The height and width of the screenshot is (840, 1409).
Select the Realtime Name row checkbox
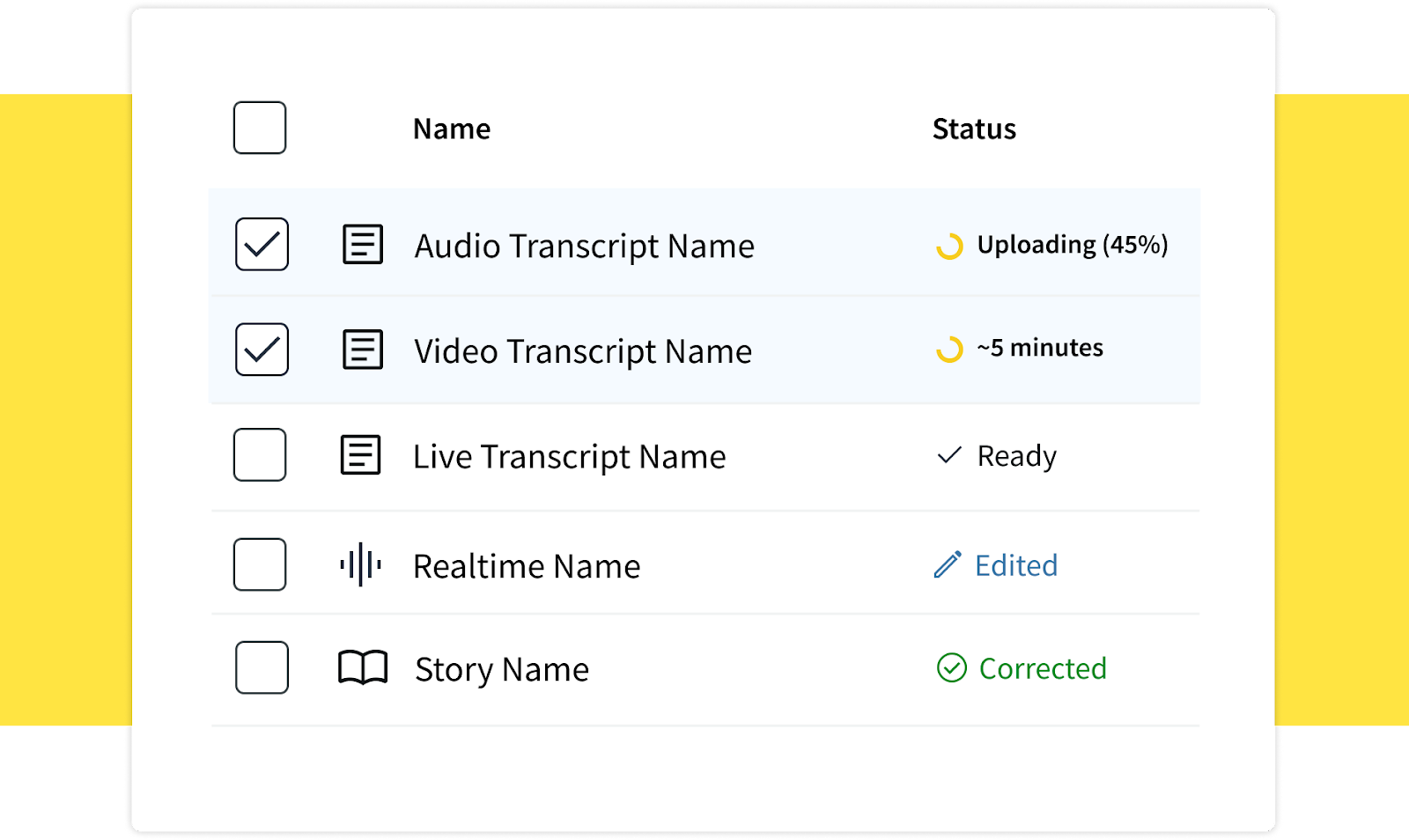[x=260, y=564]
